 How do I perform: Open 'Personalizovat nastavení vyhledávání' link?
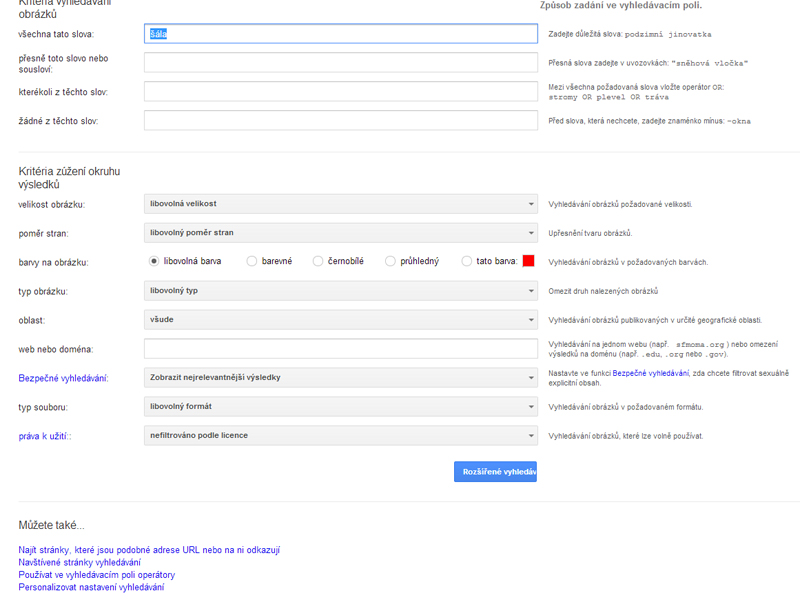tap(91, 587)
